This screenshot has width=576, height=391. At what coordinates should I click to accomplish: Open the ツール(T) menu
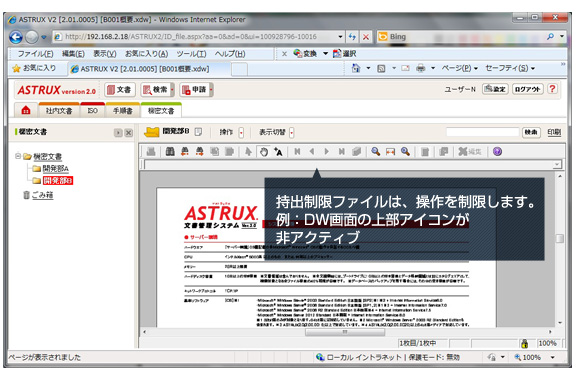(191, 54)
